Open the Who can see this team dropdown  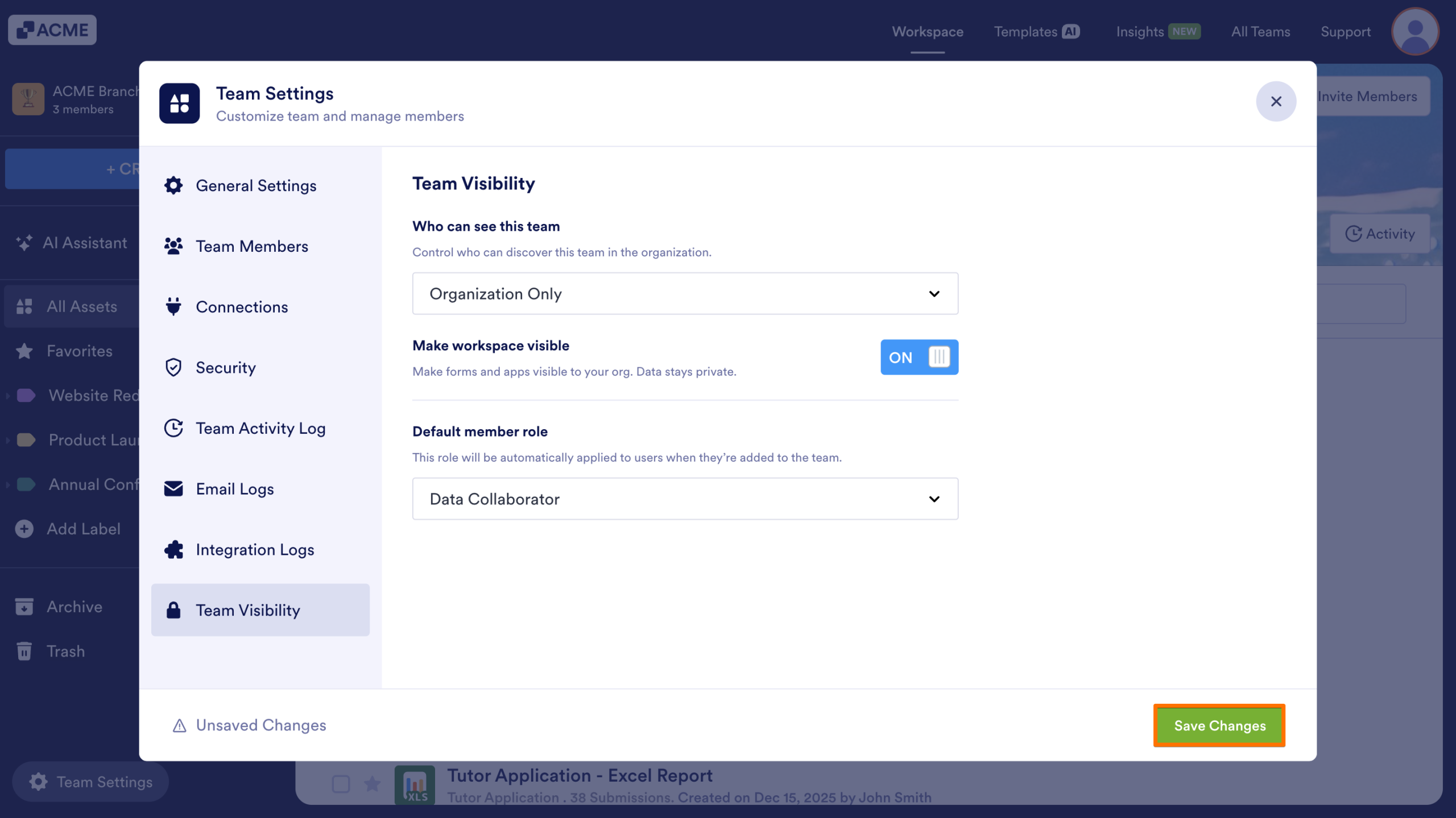tap(684, 293)
